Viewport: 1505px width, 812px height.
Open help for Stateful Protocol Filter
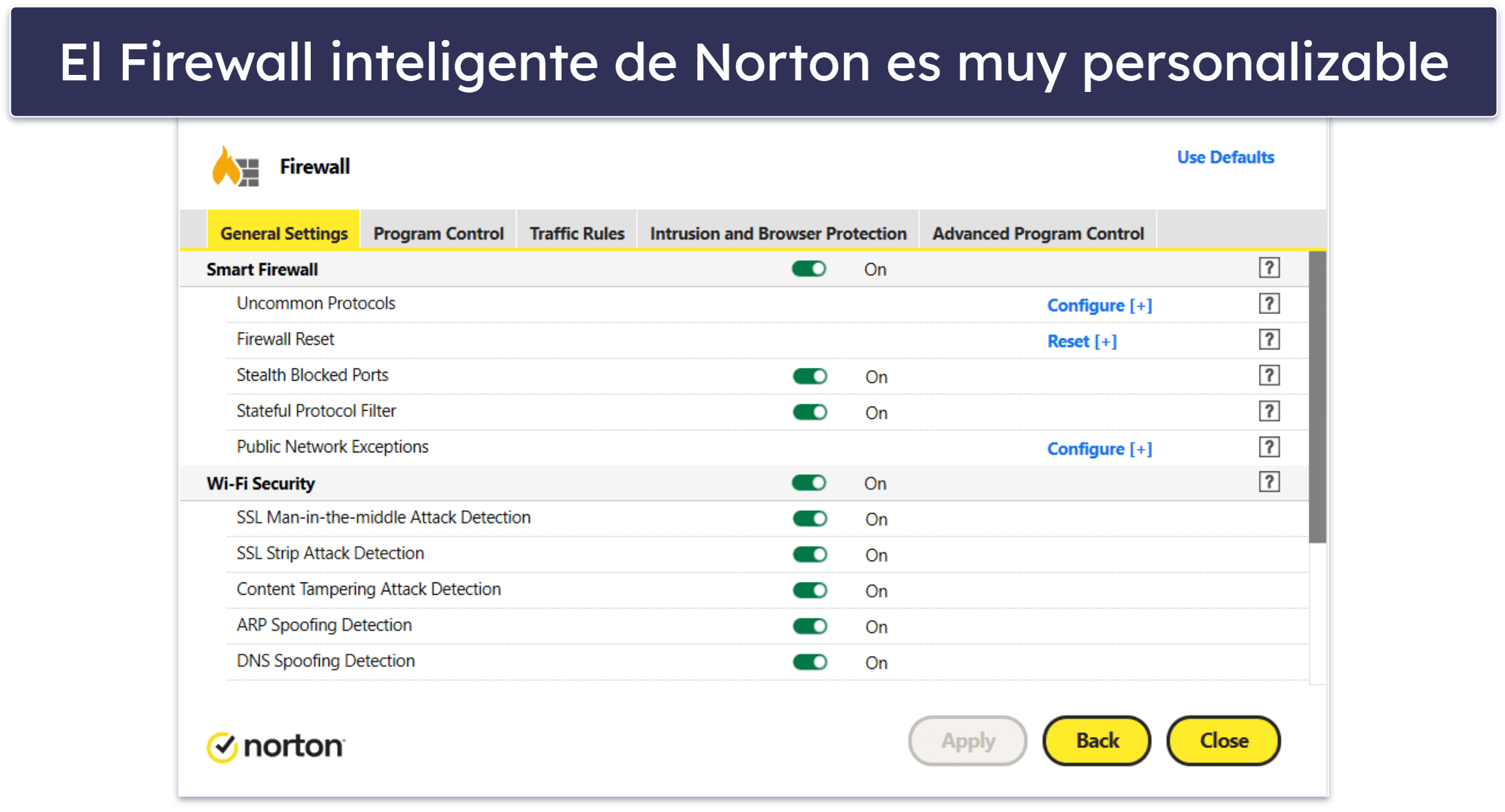[x=1268, y=411]
